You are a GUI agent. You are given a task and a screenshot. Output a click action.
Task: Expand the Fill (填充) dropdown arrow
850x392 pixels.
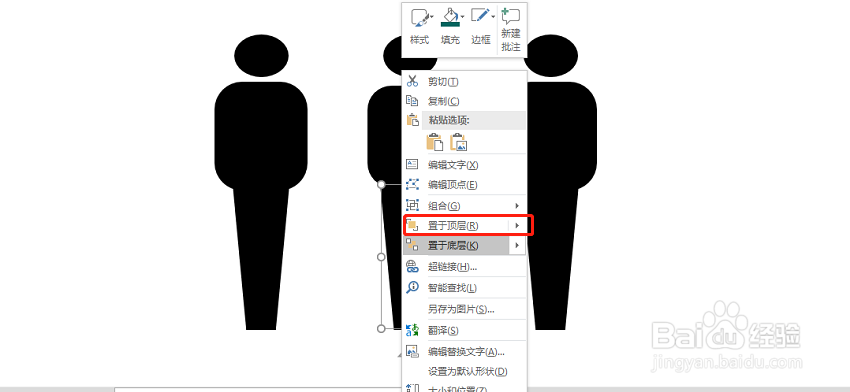[x=462, y=17]
